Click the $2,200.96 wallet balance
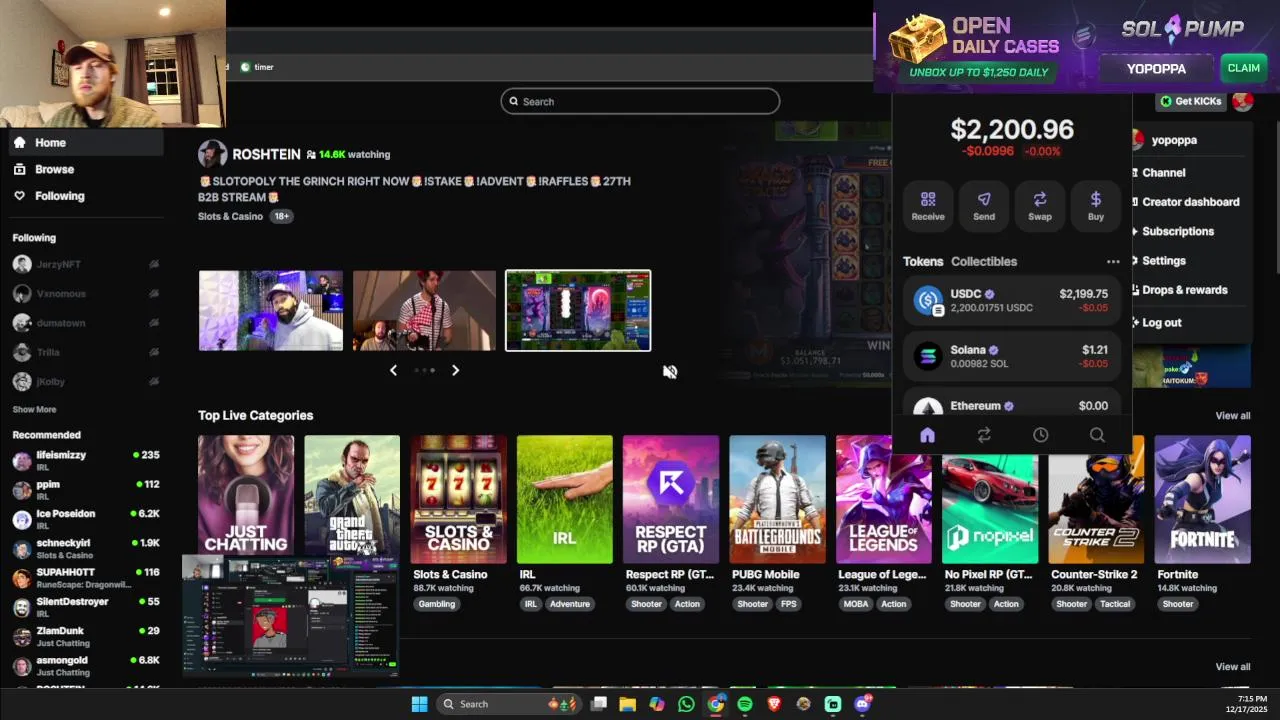 1012,129
